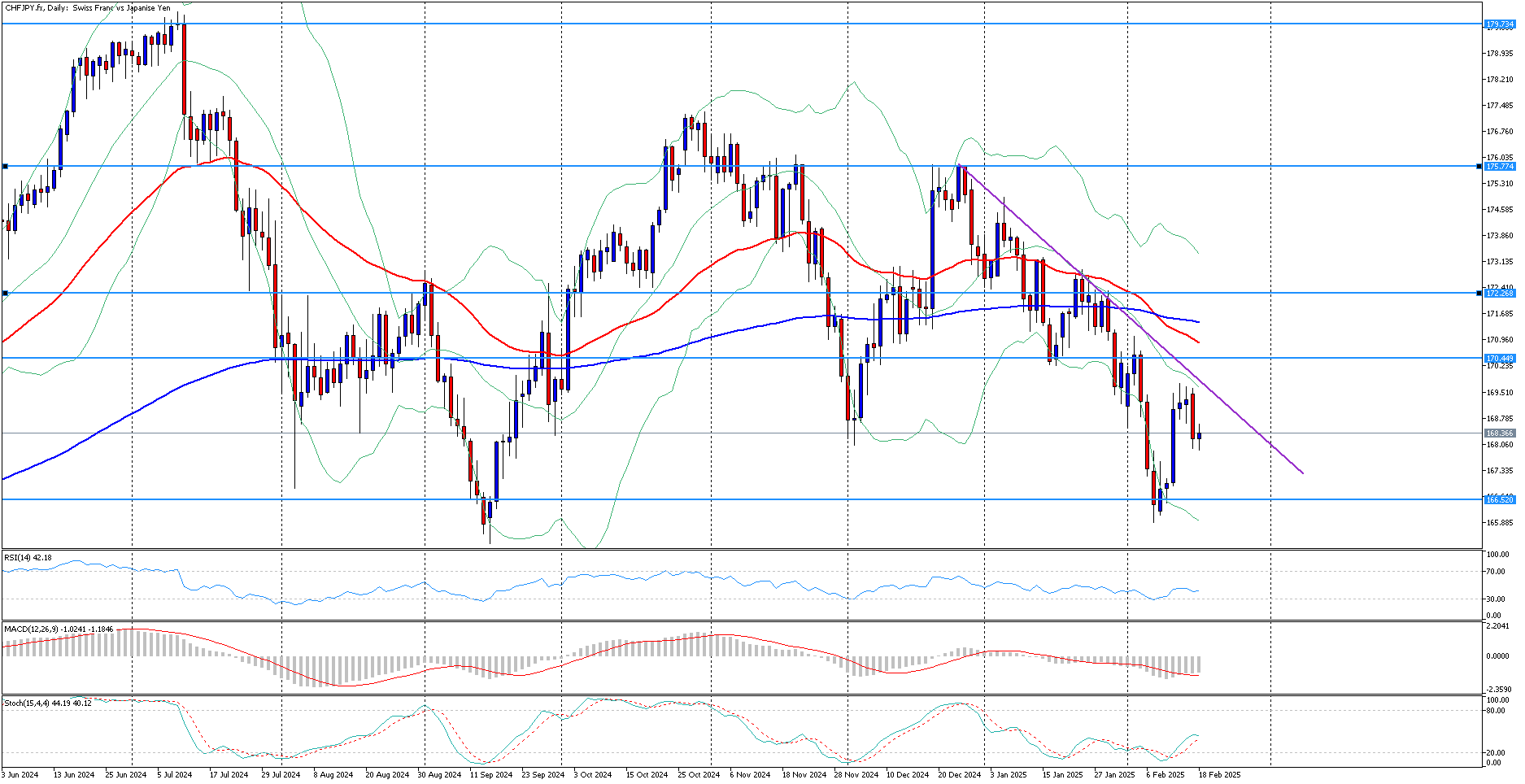Select the 170.449 horizontal line price tag

click(x=1500, y=359)
